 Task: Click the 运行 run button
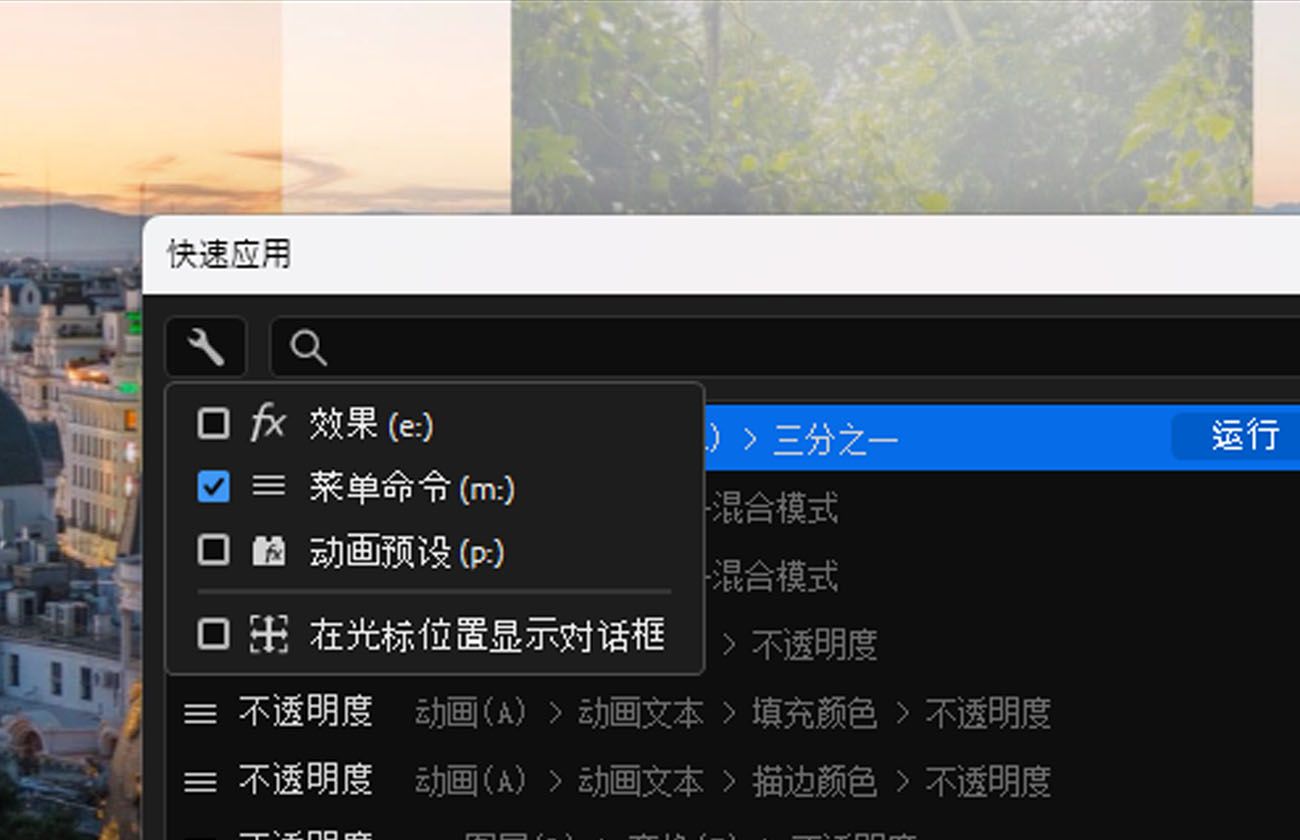1244,436
